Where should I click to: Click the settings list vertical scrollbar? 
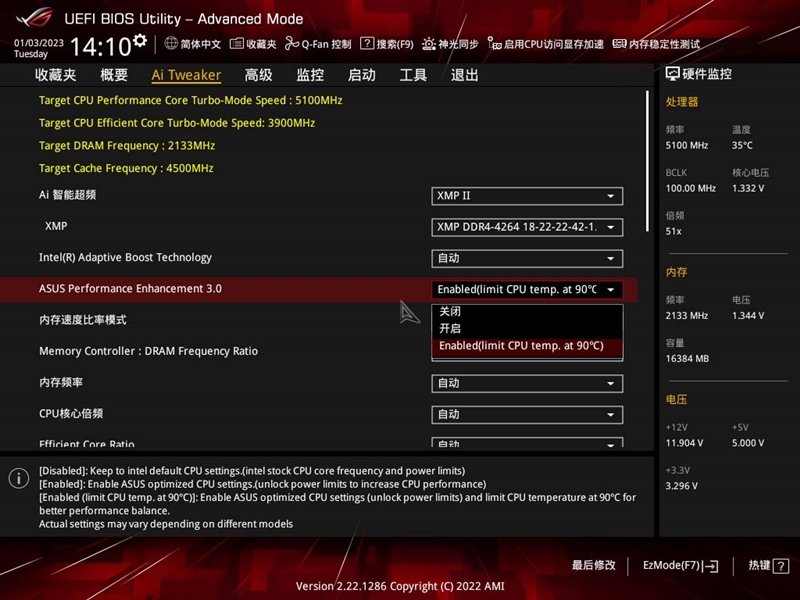click(647, 161)
